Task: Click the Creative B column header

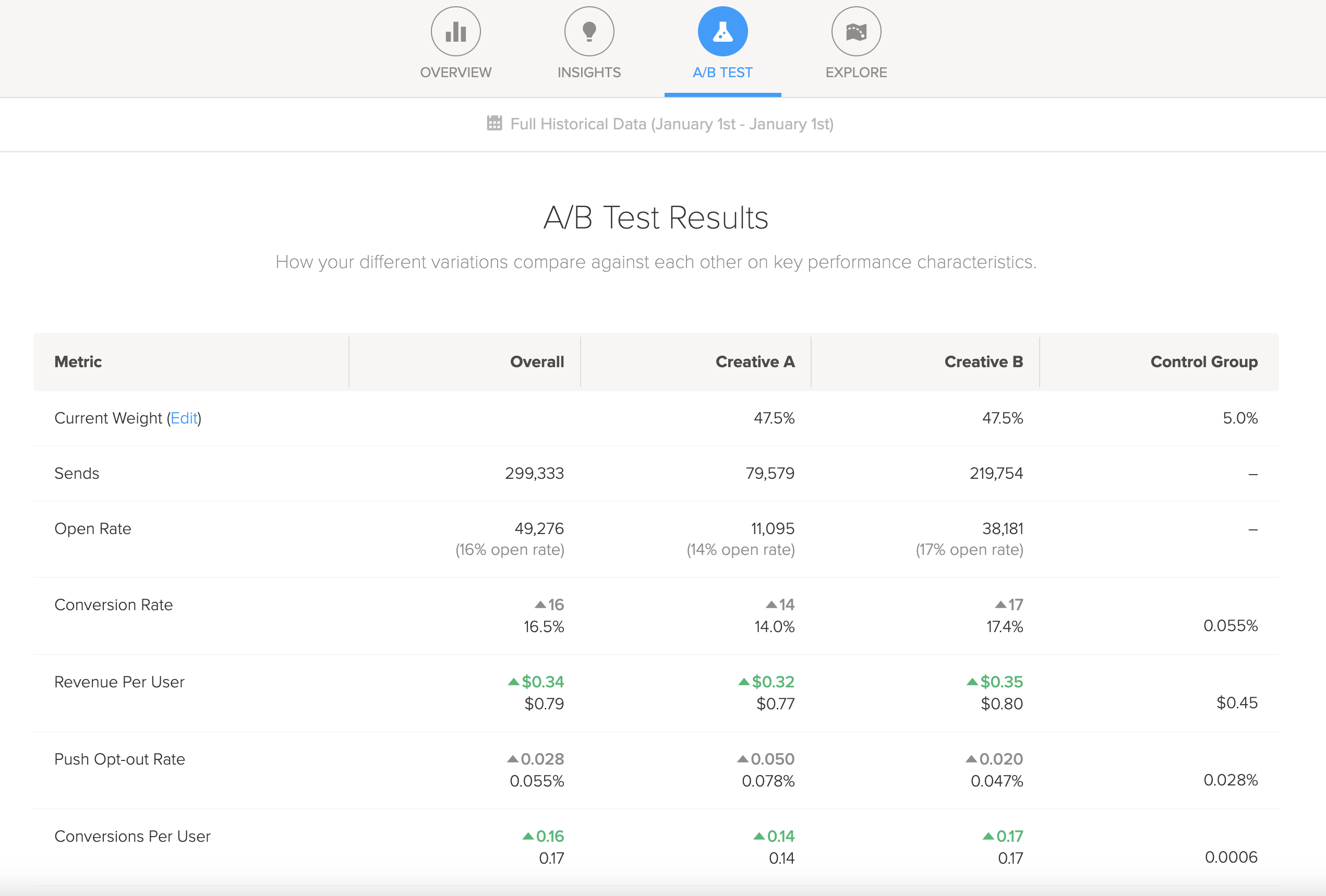Action: pyautogui.click(x=983, y=361)
